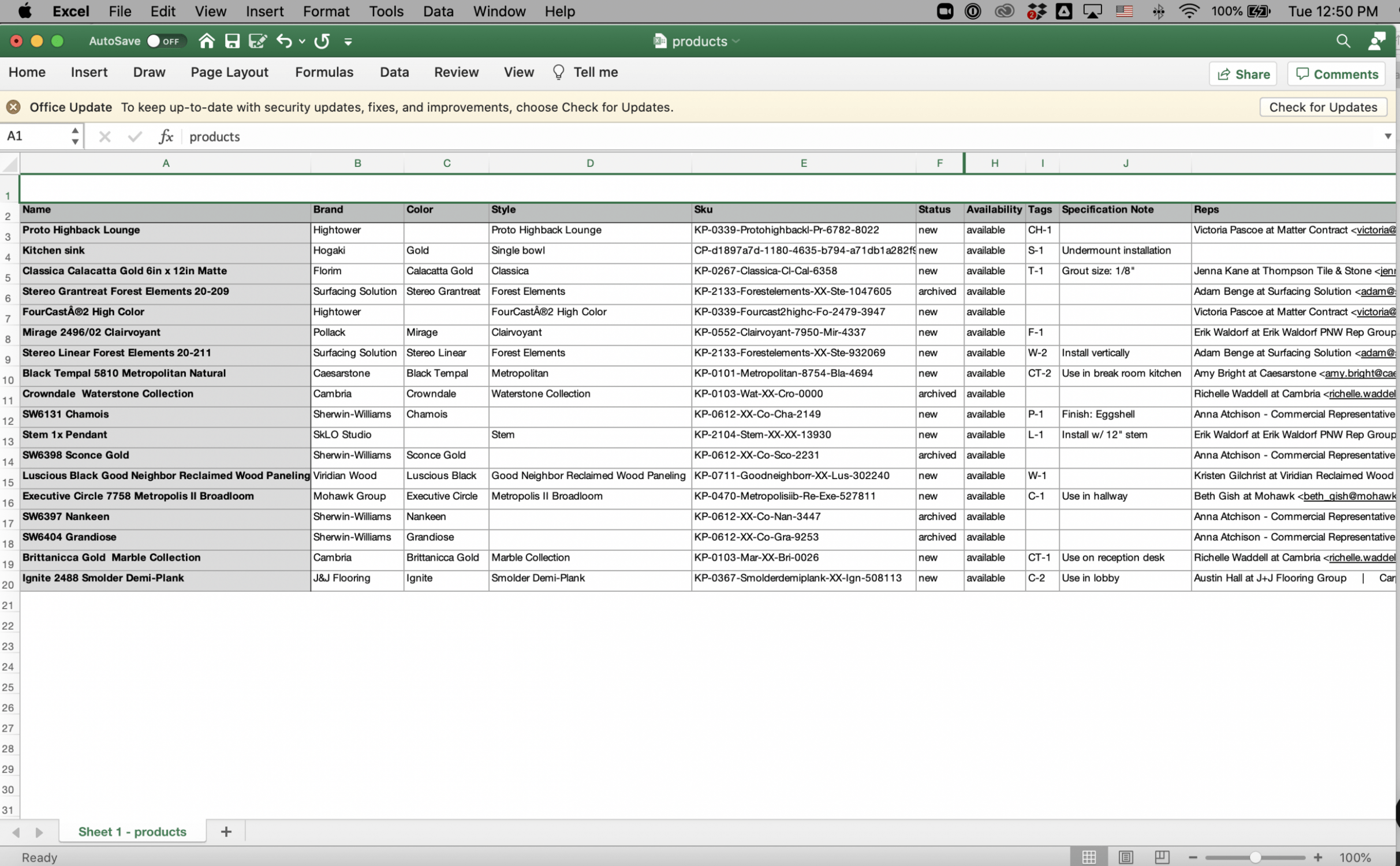The image size is (1400, 866).
Task: Toggle AutoSave on/off switch
Action: click(162, 41)
